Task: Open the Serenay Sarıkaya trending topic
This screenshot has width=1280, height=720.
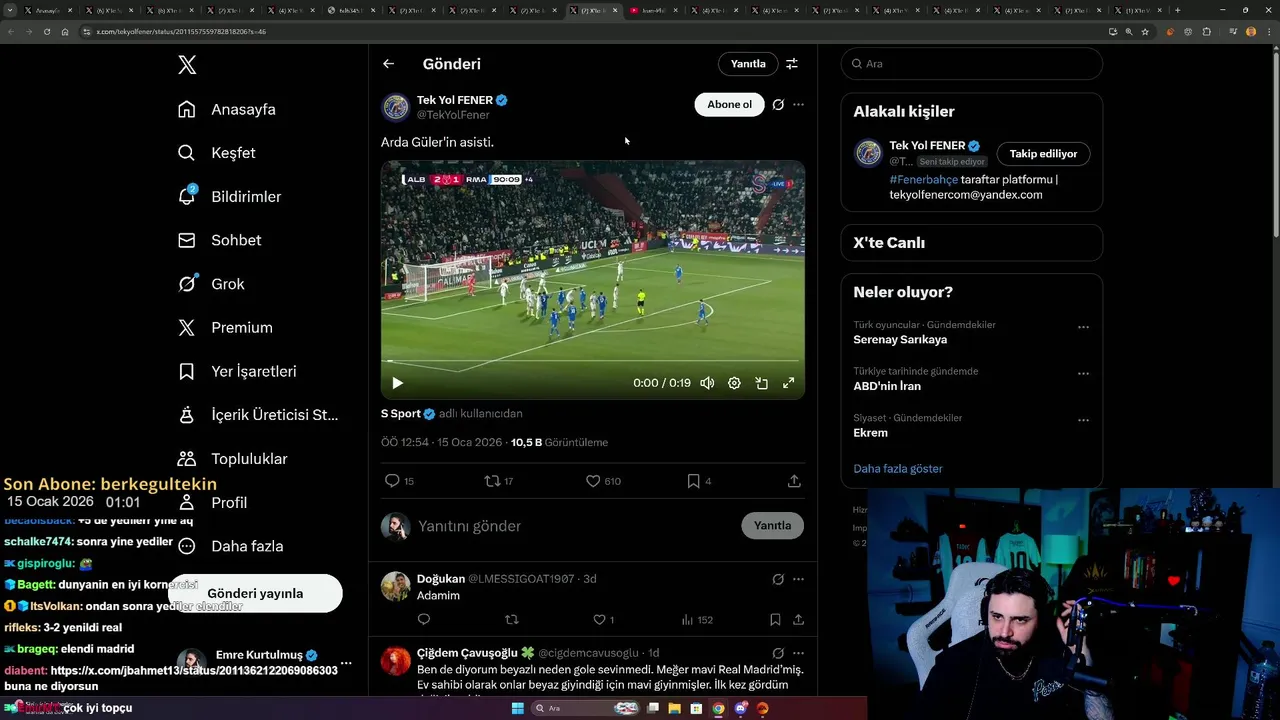Action: (900, 340)
